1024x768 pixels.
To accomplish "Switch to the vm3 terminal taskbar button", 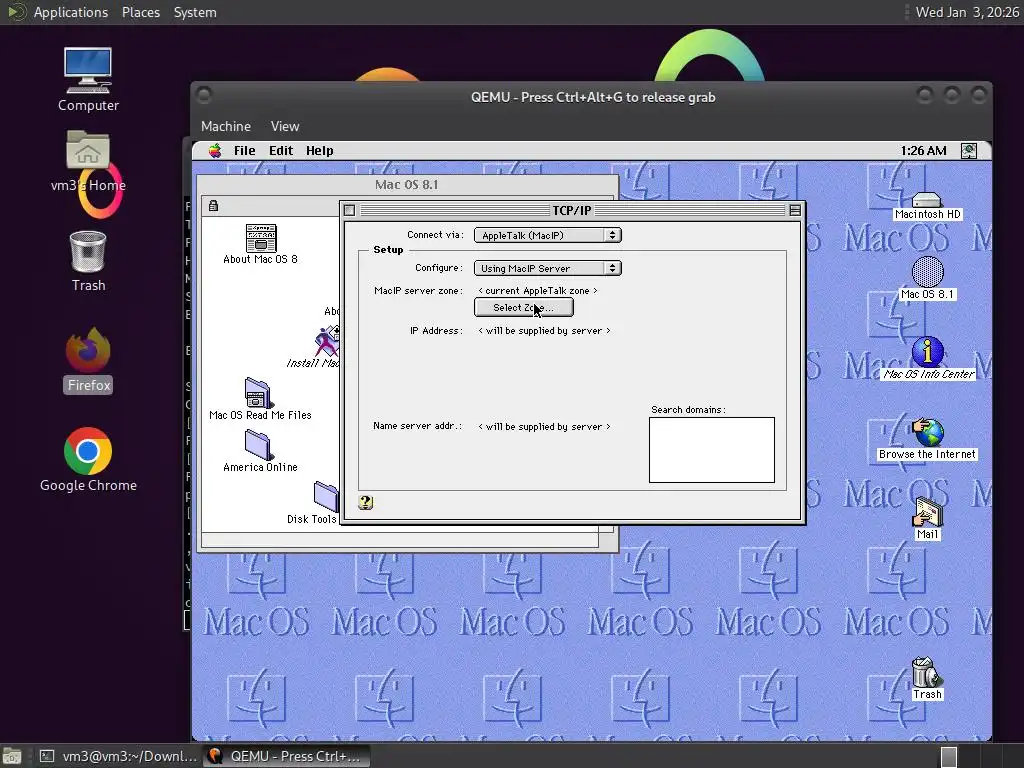I will (118, 756).
